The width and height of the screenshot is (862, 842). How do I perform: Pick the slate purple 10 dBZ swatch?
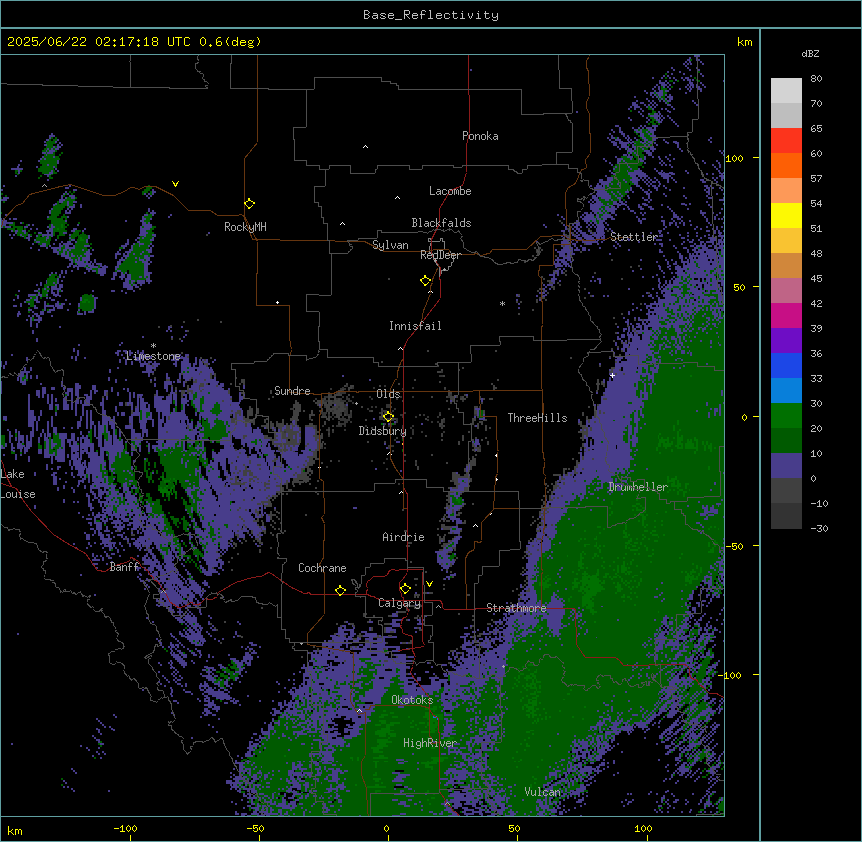point(786,466)
